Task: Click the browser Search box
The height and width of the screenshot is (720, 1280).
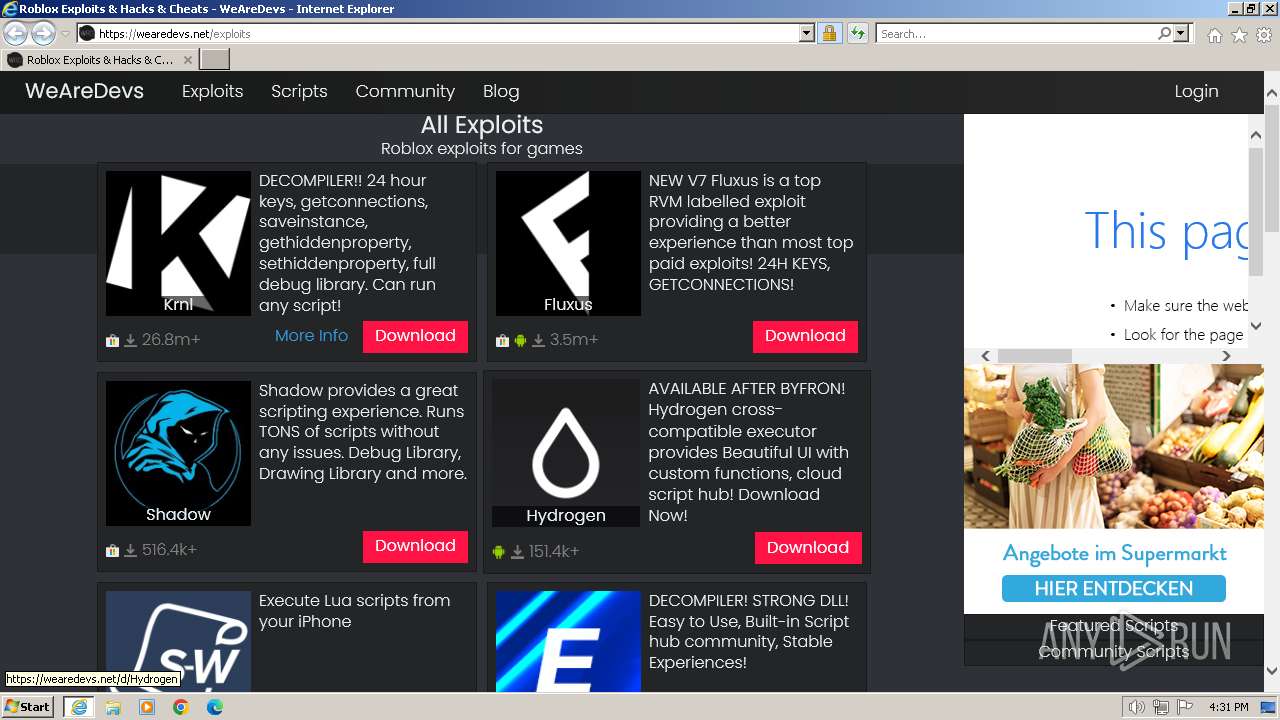Action: 1016,33
